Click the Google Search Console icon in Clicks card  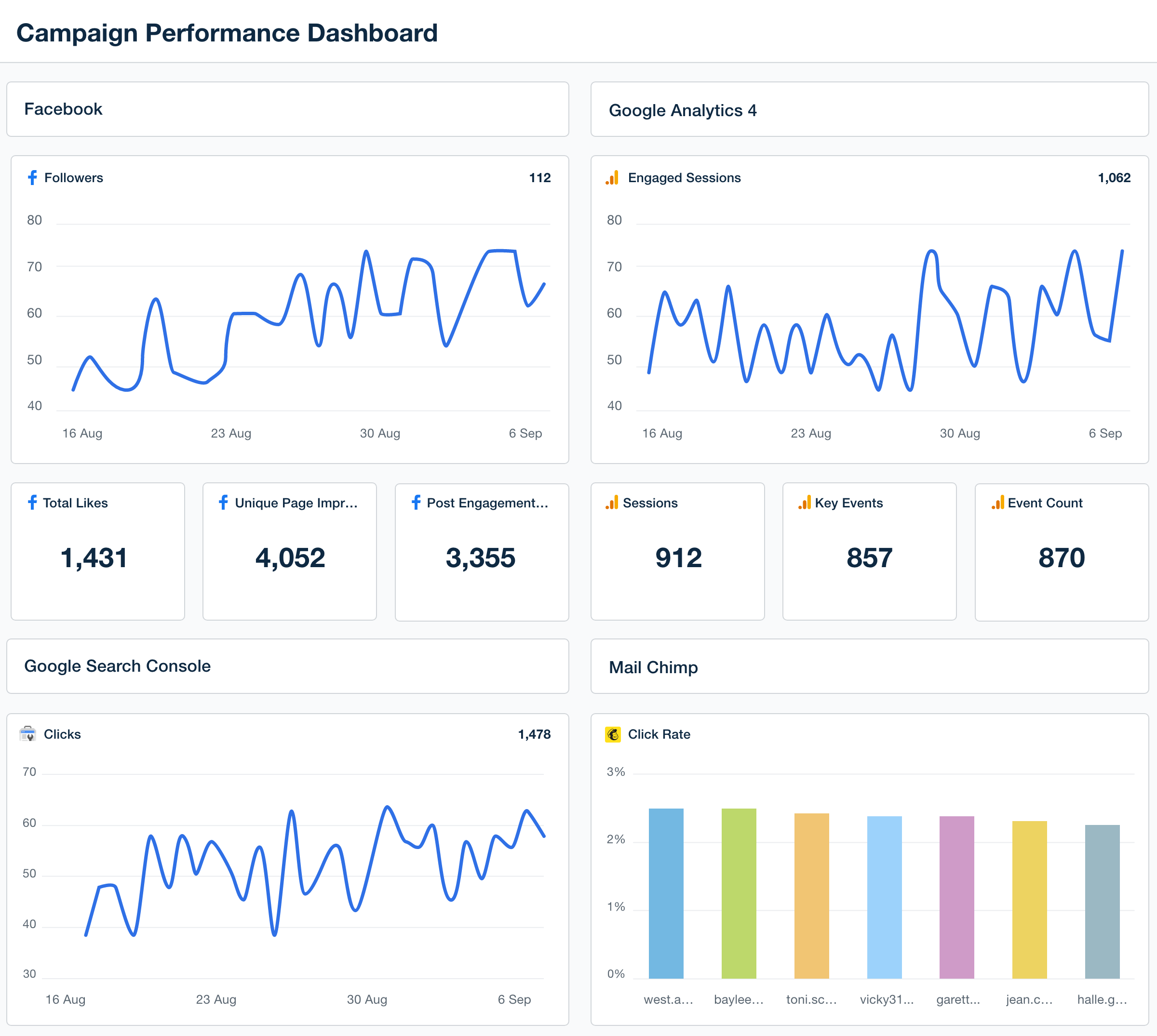[x=29, y=737]
